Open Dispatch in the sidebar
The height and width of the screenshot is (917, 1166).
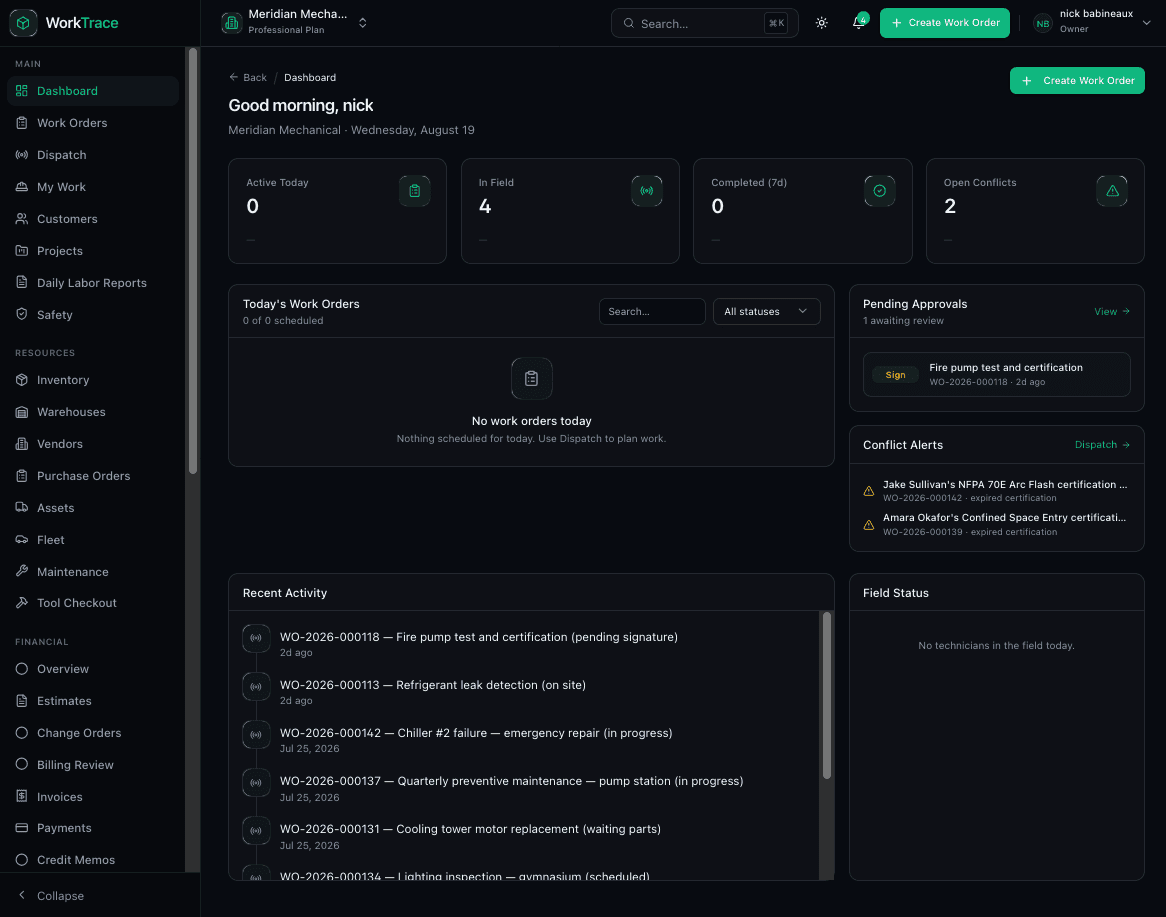click(93, 155)
